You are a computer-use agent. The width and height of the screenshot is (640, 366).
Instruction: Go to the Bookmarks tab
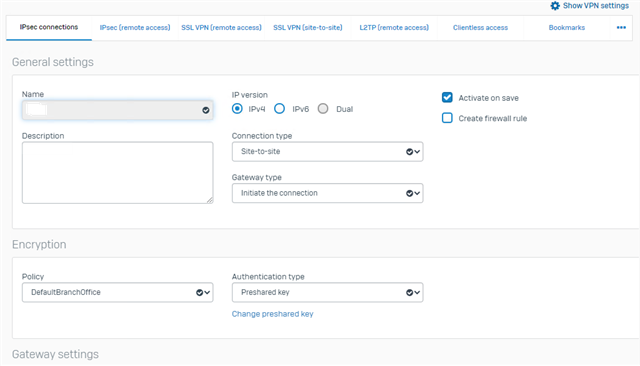pos(567,27)
